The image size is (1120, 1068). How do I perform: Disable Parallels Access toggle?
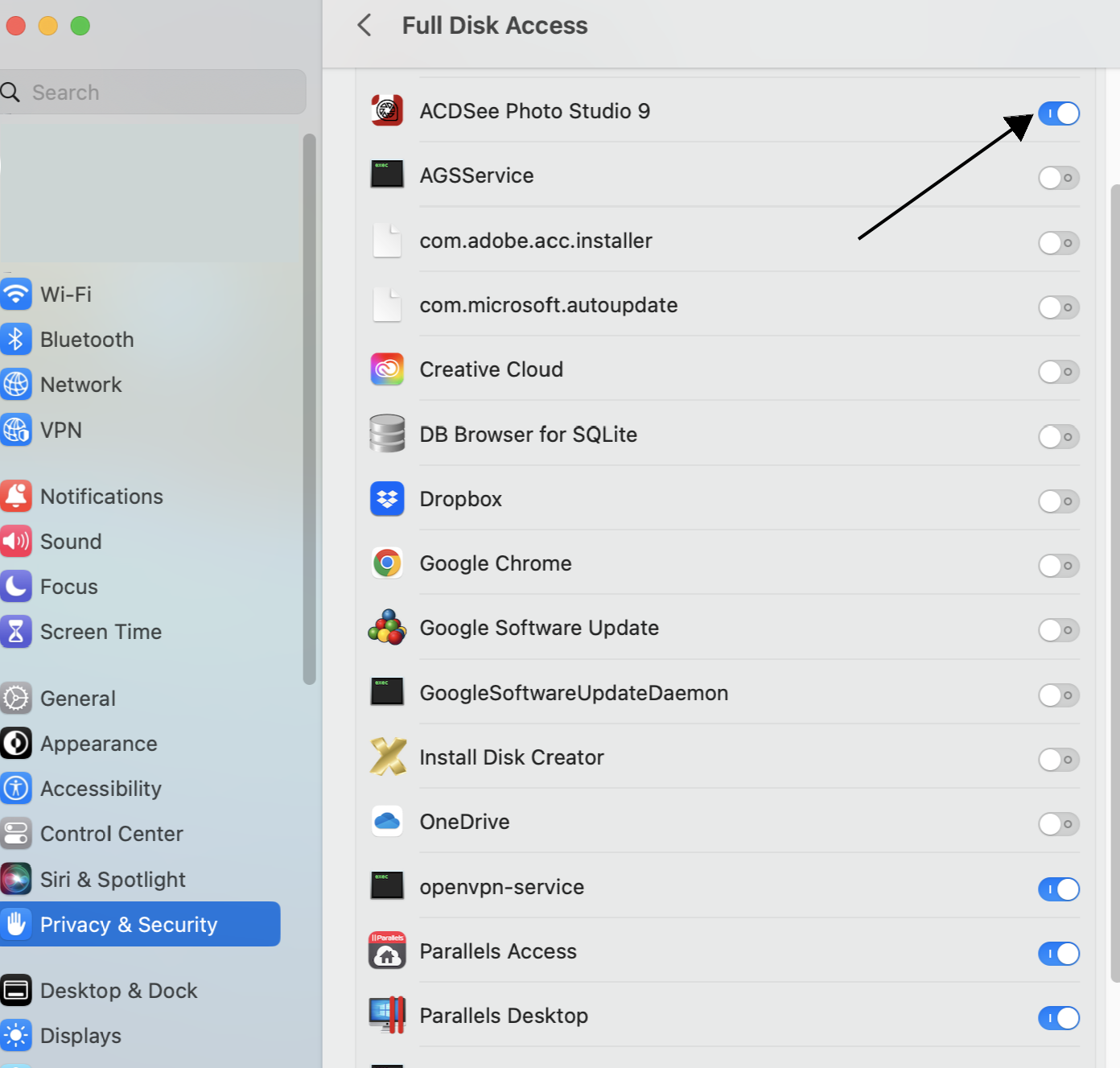1058,953
